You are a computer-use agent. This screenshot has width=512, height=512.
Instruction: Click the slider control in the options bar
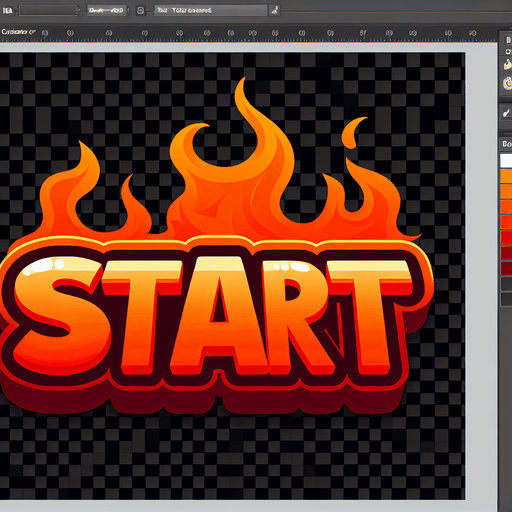[106, 11]
